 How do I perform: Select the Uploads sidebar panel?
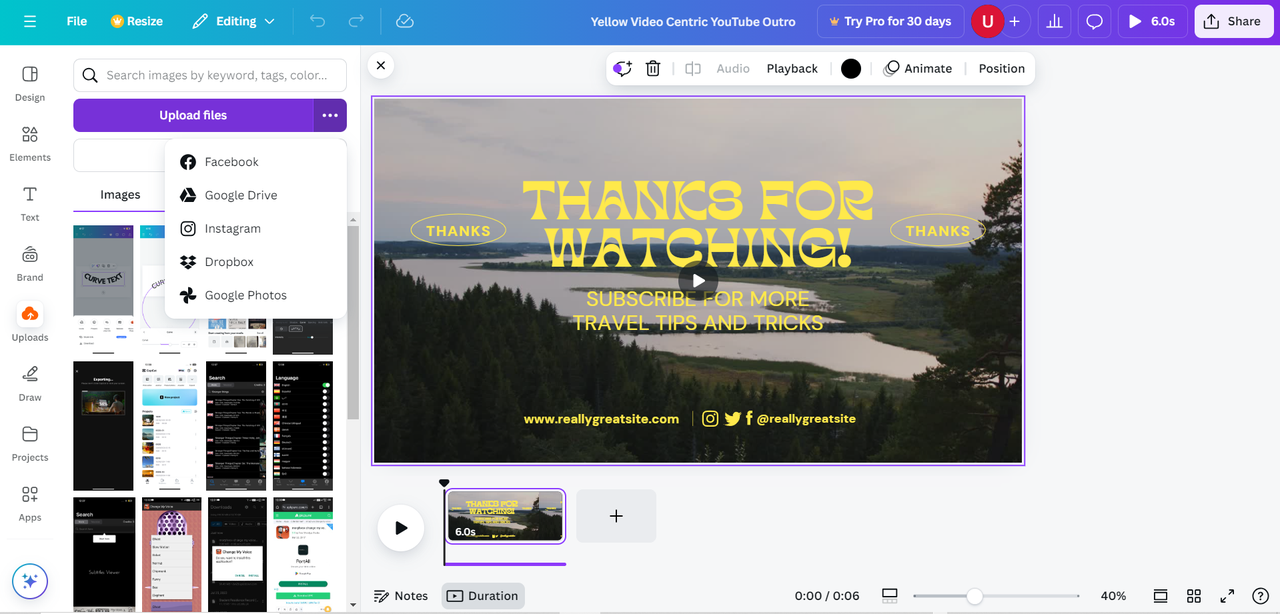point(30,324)
